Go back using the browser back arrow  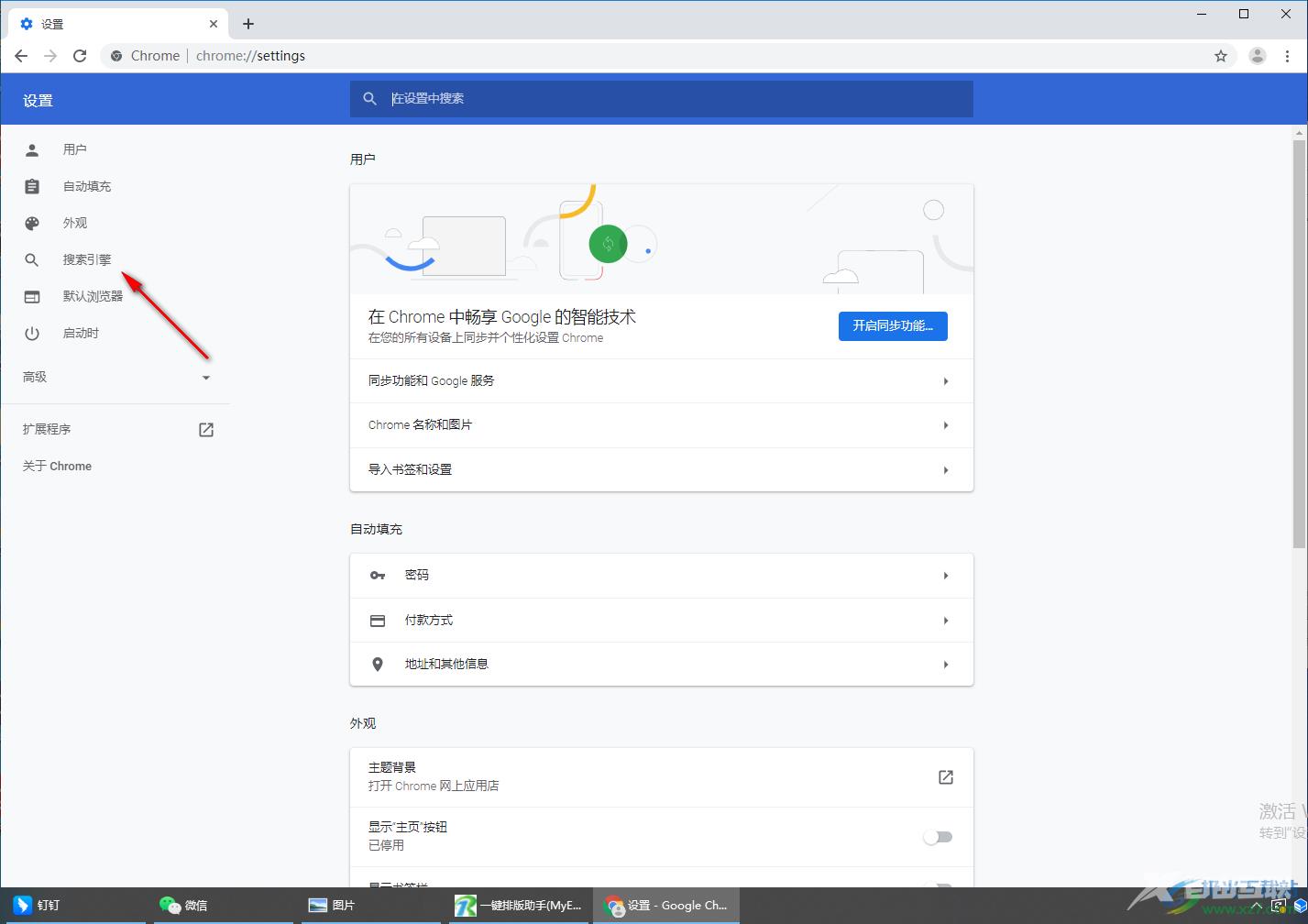pos(21,56)
